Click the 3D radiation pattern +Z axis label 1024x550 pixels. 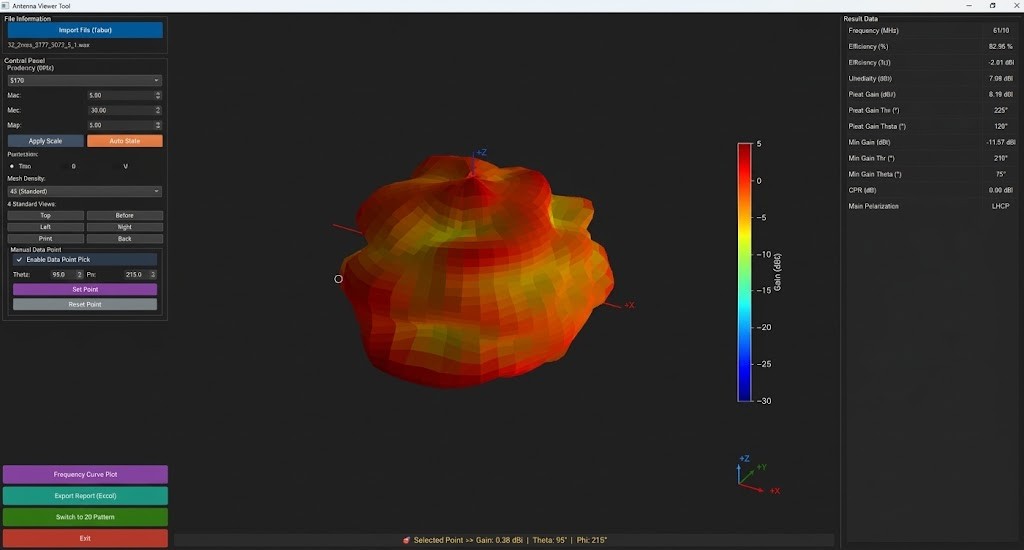pos(481,152)
